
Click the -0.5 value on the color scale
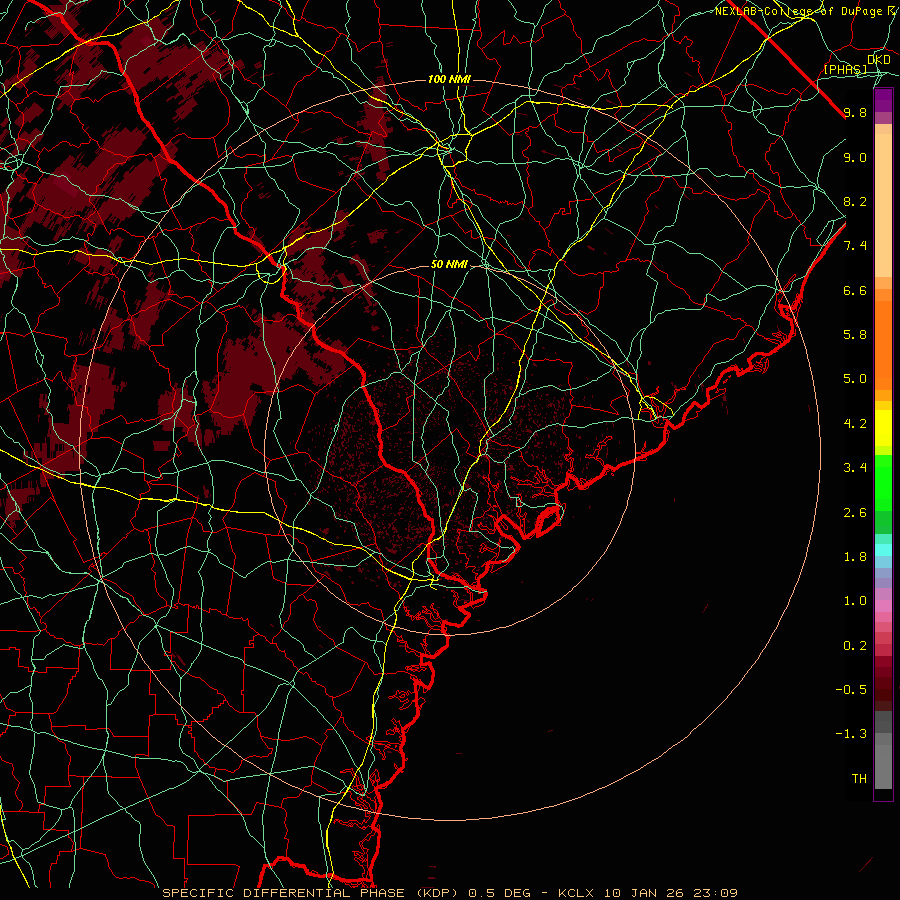click(851, 690)
